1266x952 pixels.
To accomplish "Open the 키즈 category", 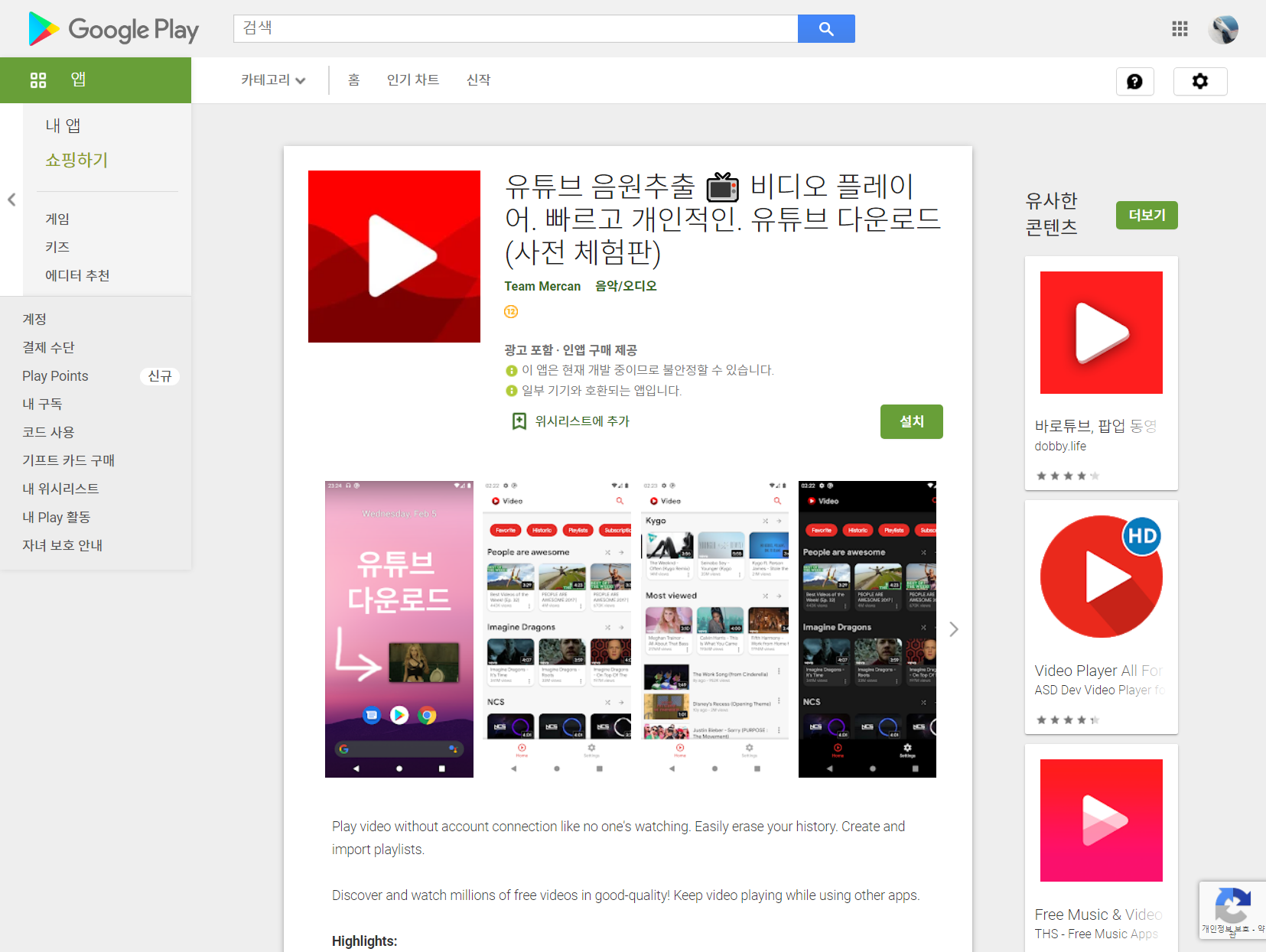I will [x=57, y=247].
